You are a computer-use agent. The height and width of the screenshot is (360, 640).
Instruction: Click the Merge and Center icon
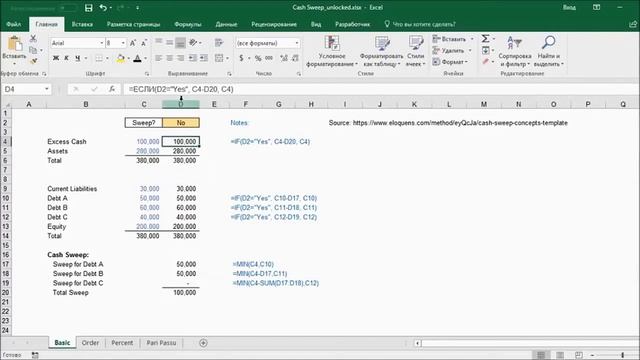[219, 58]
